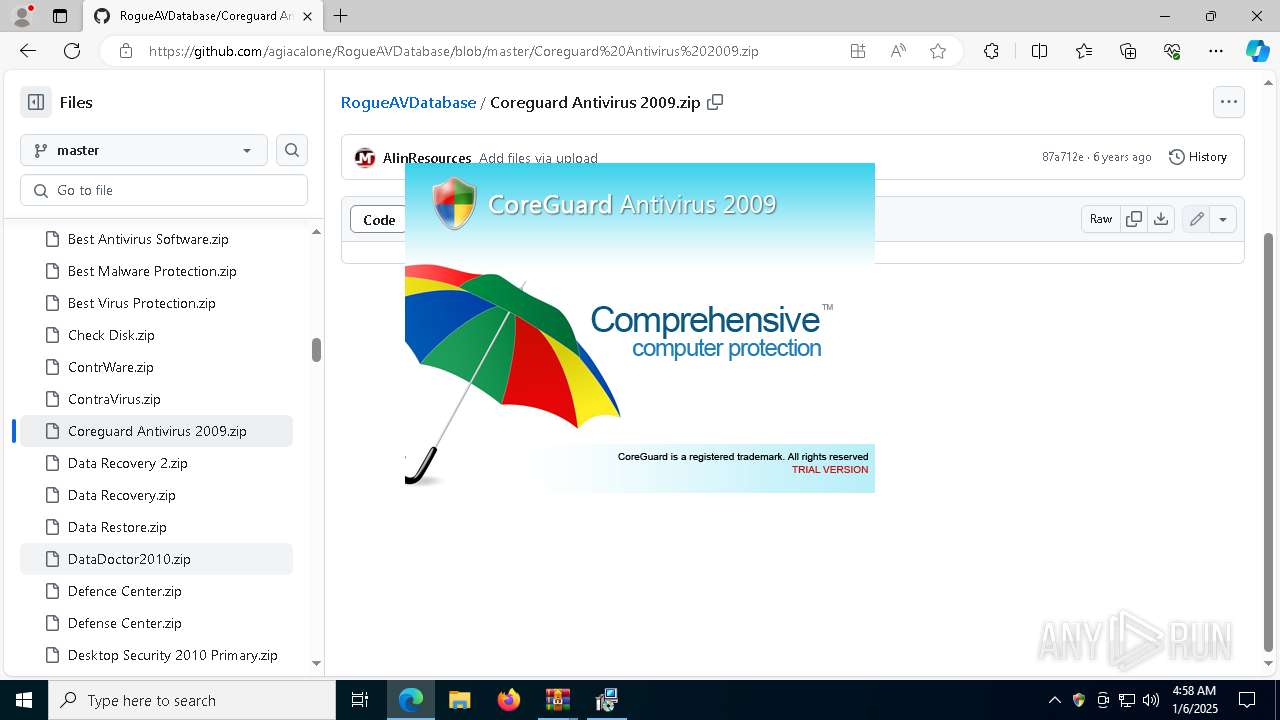Select Data Restore.zip
This screenshot has height=720, width=1280.
[156, 527]
